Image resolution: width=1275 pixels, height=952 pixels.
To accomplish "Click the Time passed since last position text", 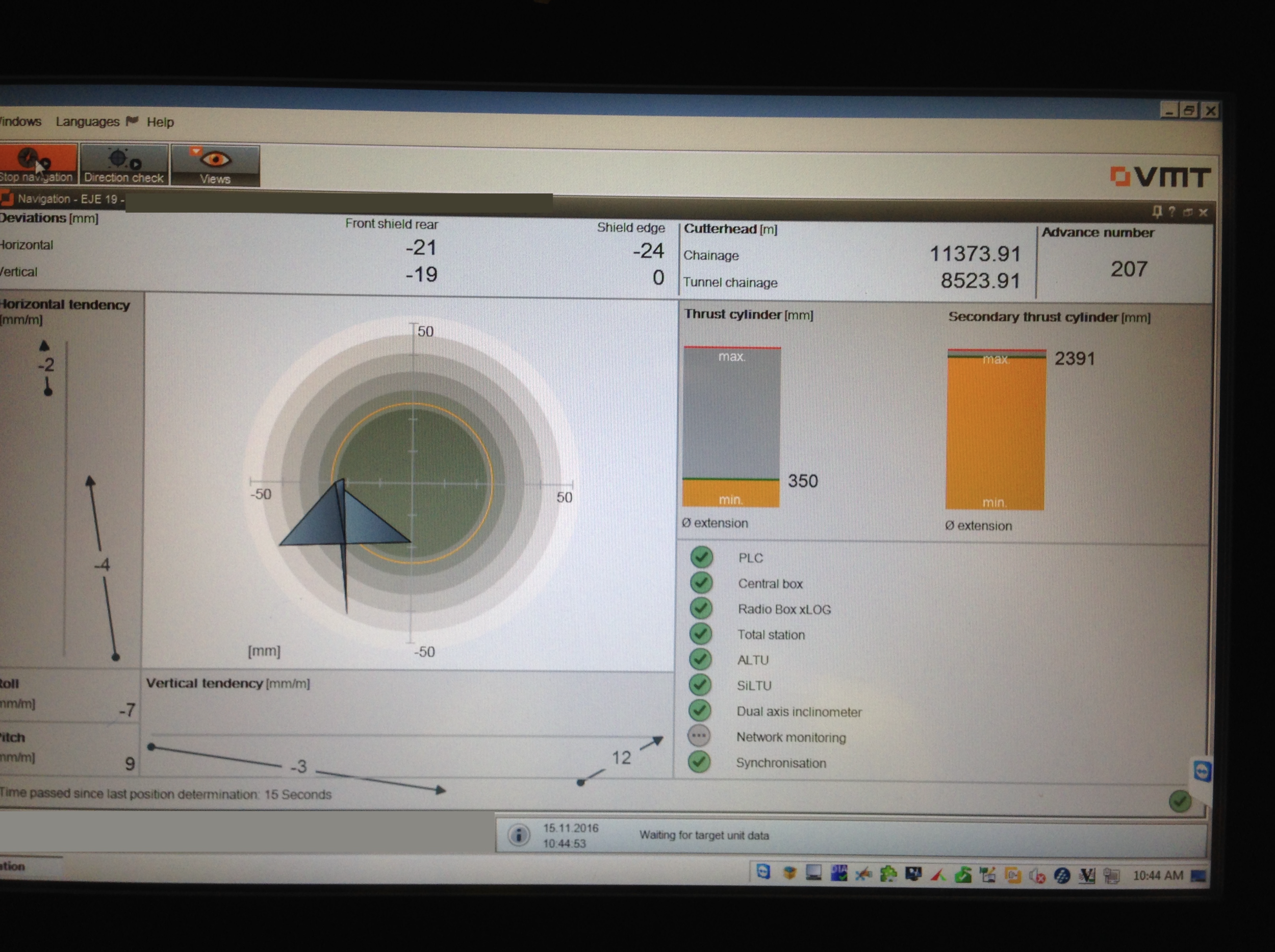I will [165, 793].
